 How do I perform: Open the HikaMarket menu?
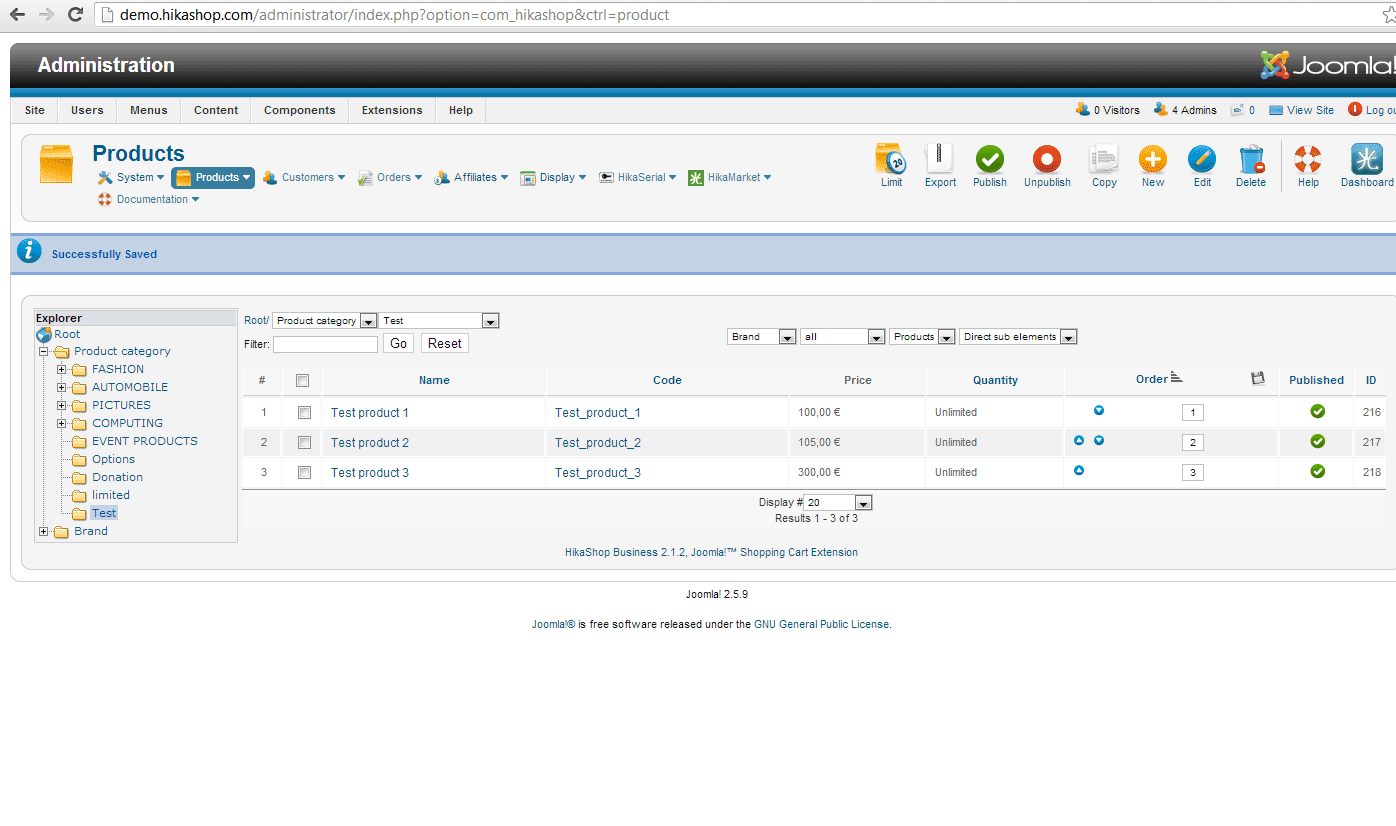pos(730,178)
